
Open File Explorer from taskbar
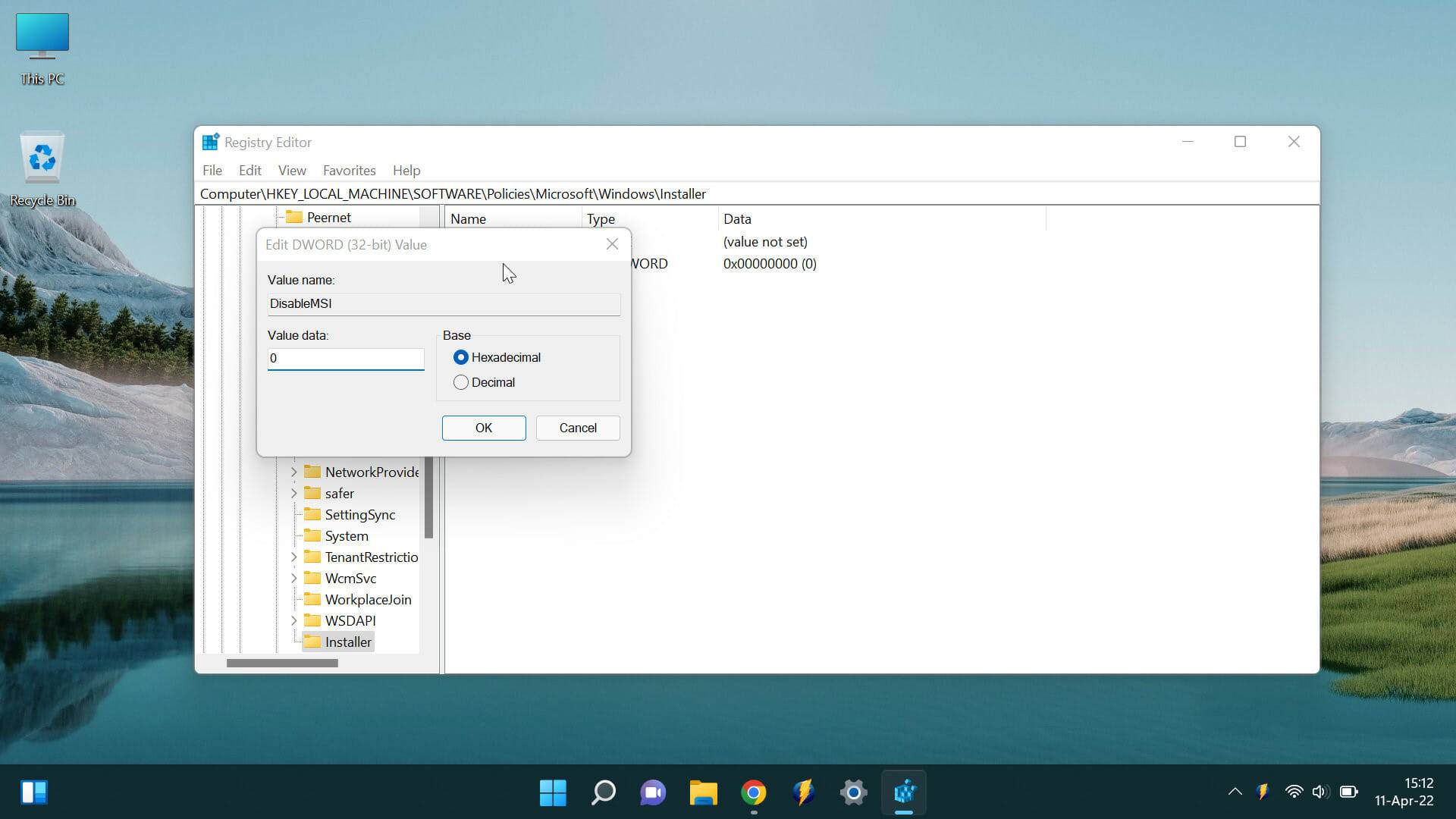[x=703, y=792]
